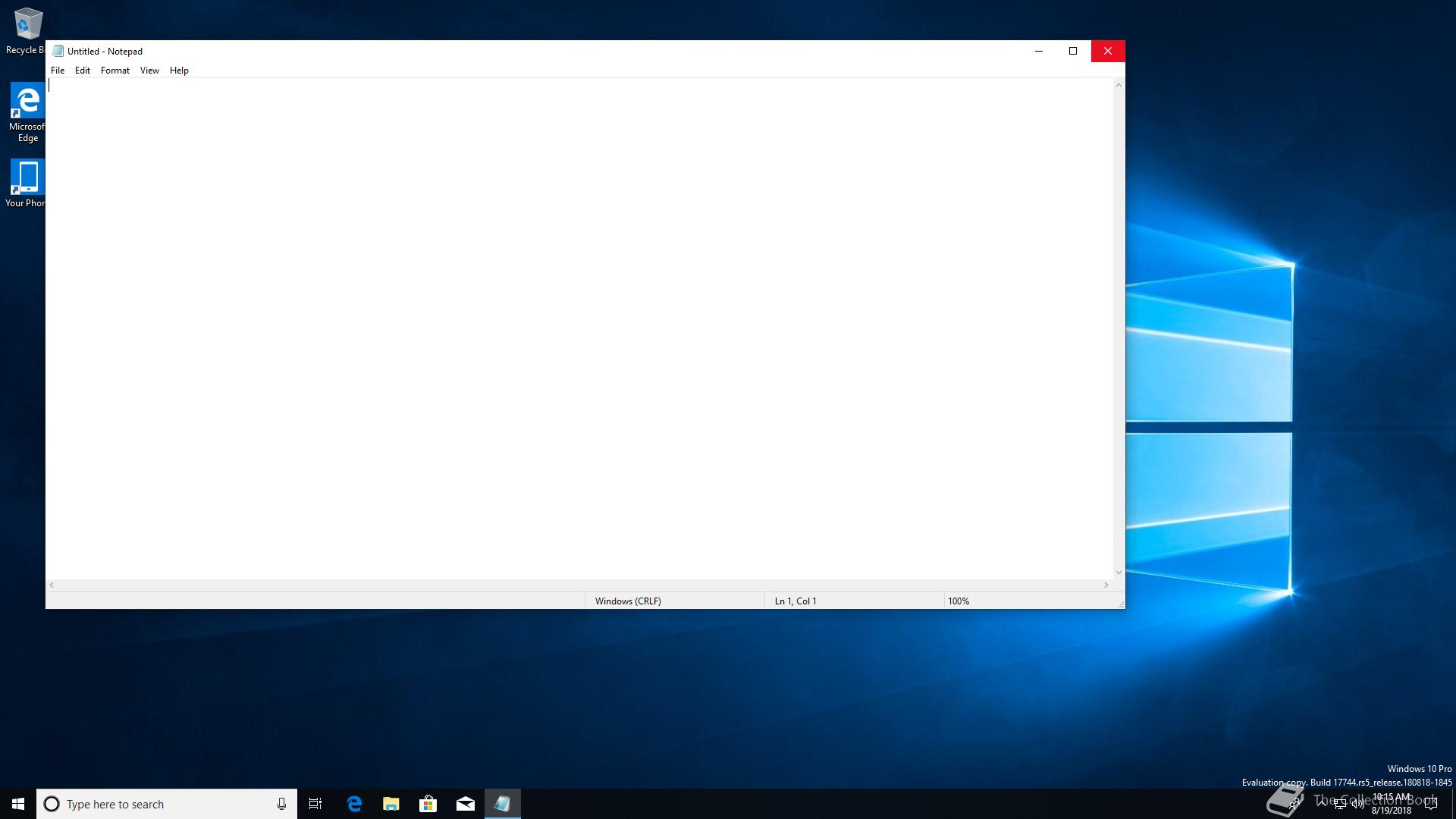Screen dimensions: 1456x819
Task: Click inside the Notepad text area
Action: (x=579, y=328)
